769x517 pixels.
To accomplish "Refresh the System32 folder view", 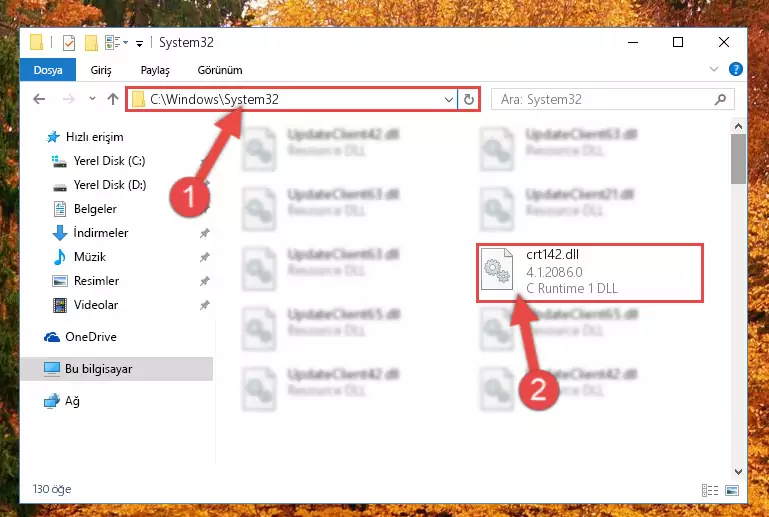I will 469,100.
